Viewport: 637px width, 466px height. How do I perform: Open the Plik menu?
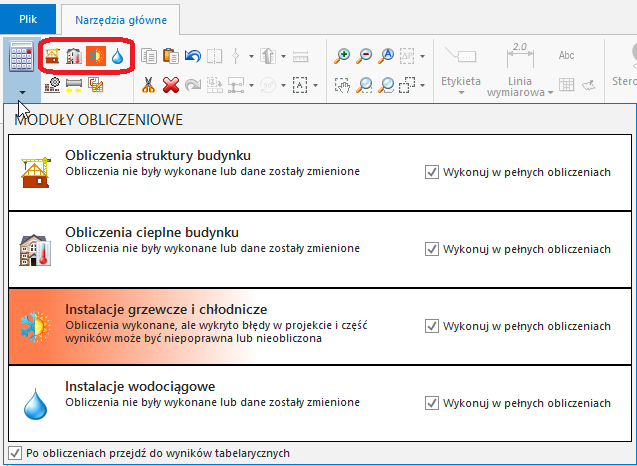tap(29, 17)
